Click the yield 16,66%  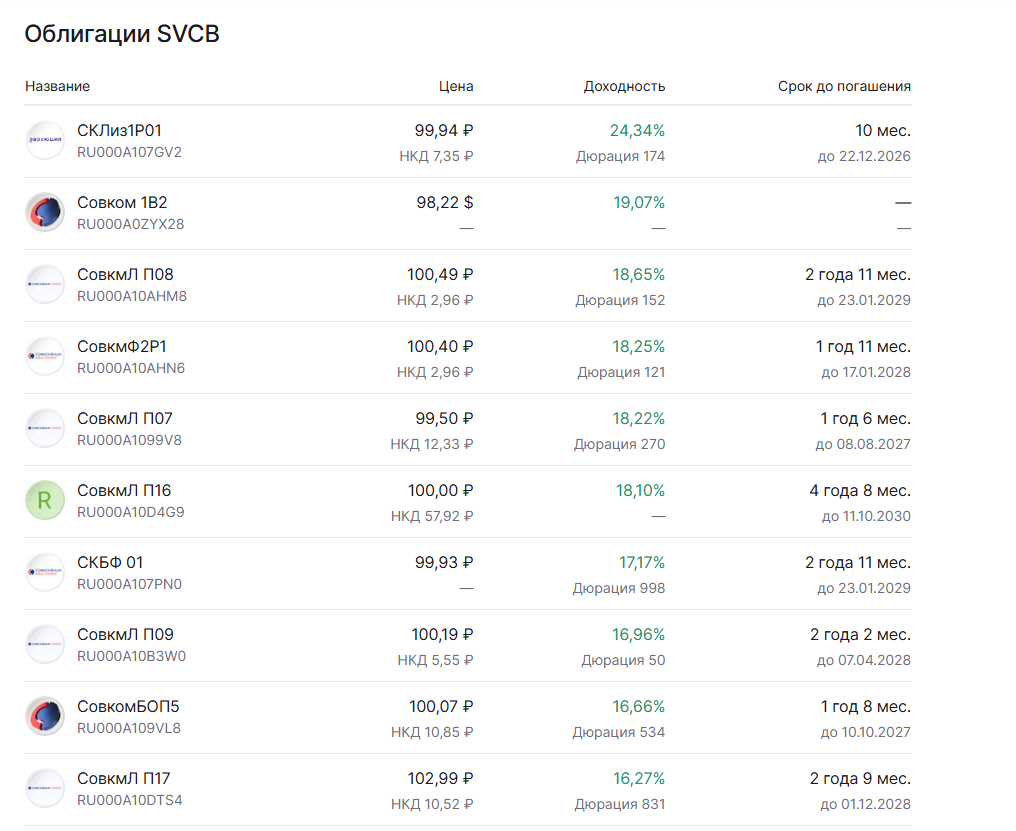coord(639,706)
